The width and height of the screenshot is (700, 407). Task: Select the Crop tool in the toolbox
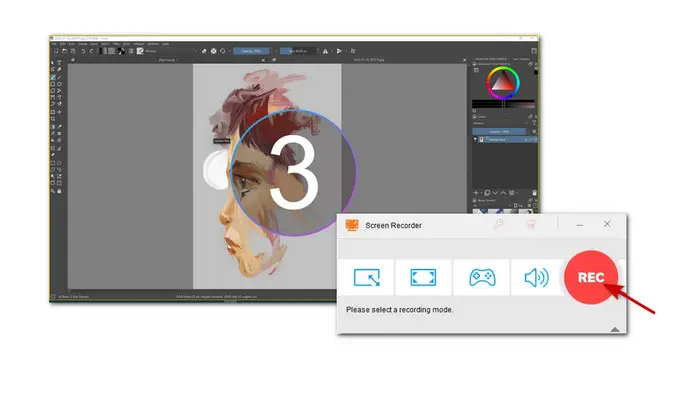[x=53, y=119]
